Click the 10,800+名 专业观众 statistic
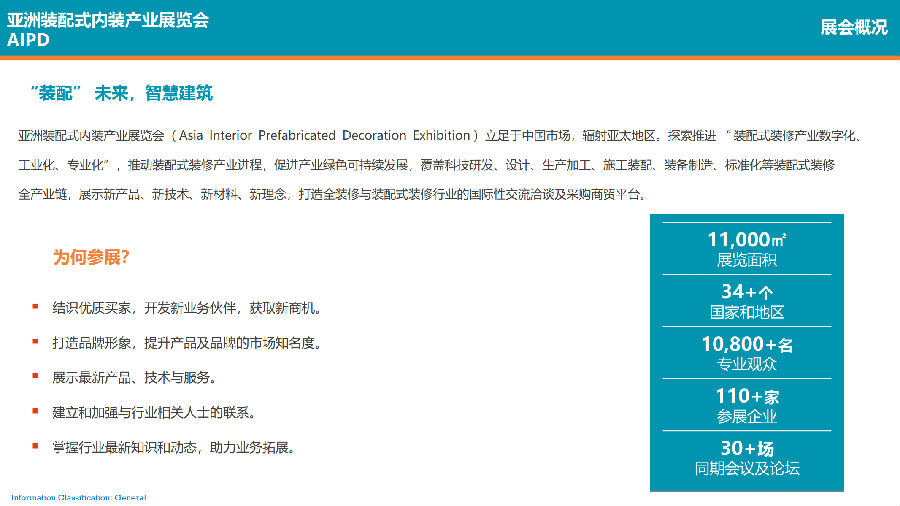 747,353
